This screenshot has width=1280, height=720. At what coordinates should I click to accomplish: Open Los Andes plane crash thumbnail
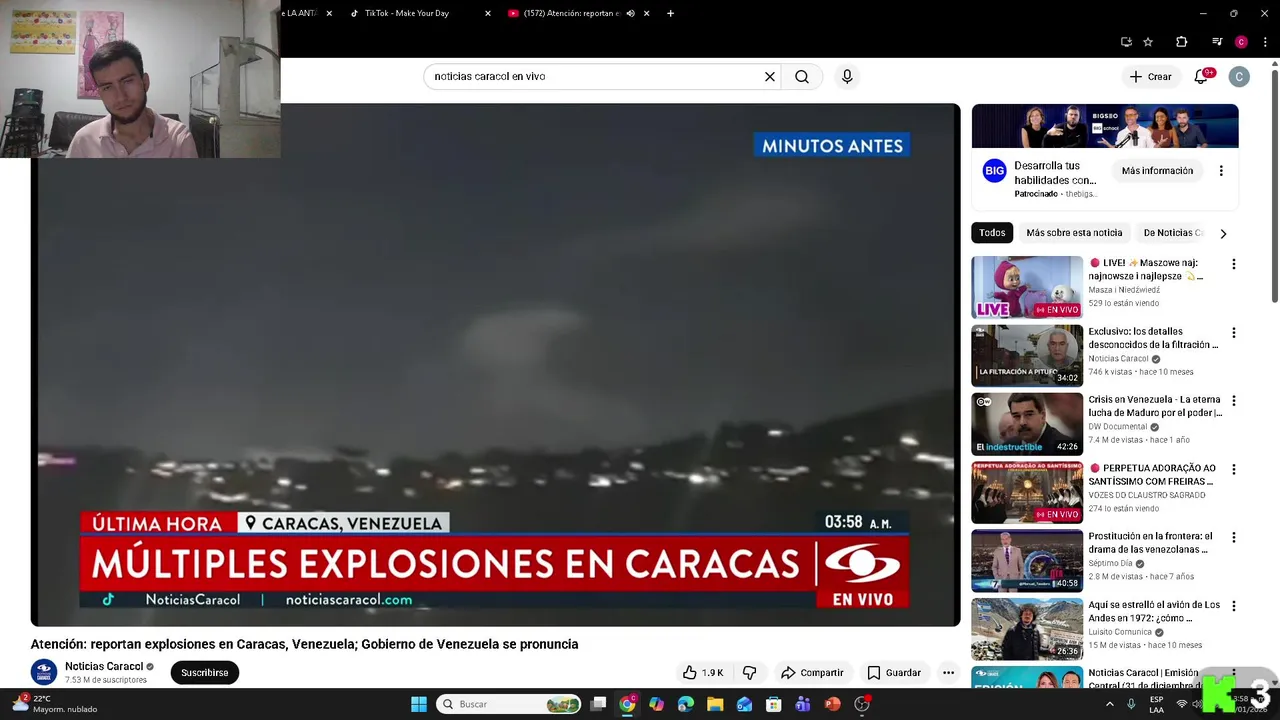tap(1027, 629)
